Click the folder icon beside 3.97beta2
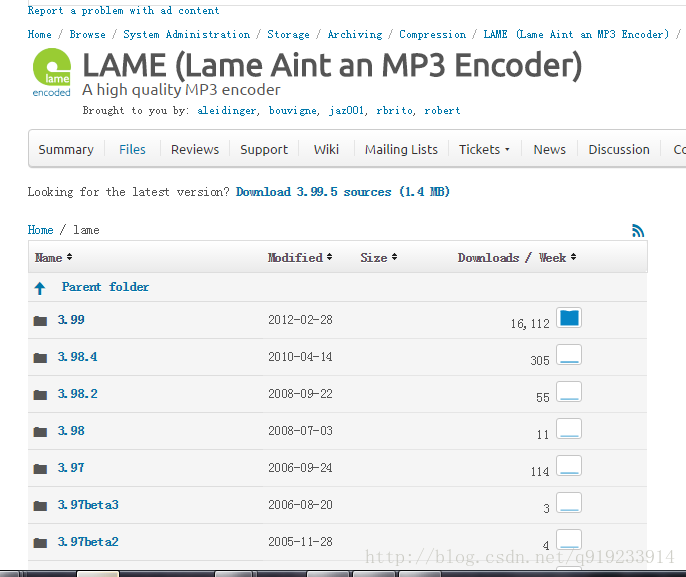Viewport: 686px width, 577px height. point(40,543)
